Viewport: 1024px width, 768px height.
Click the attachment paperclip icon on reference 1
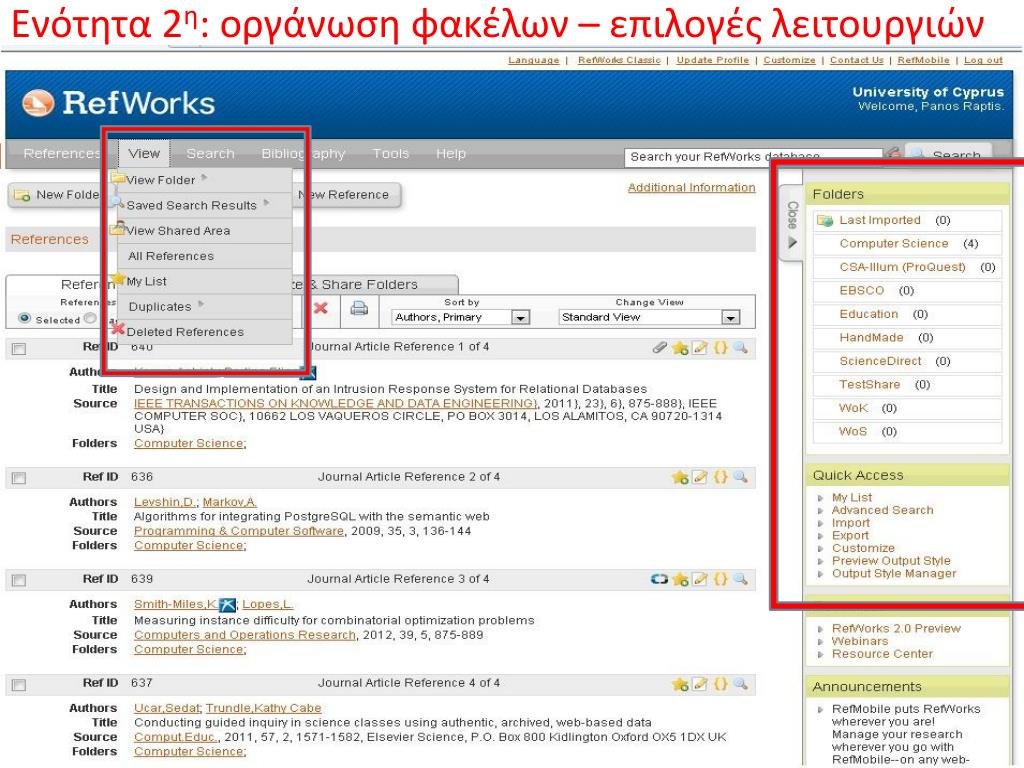(x=659, y=348)
